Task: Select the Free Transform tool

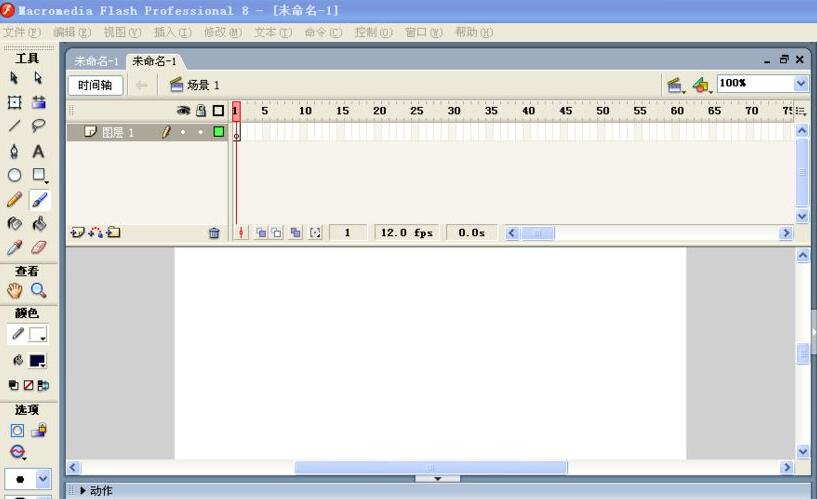Action: 14,102
